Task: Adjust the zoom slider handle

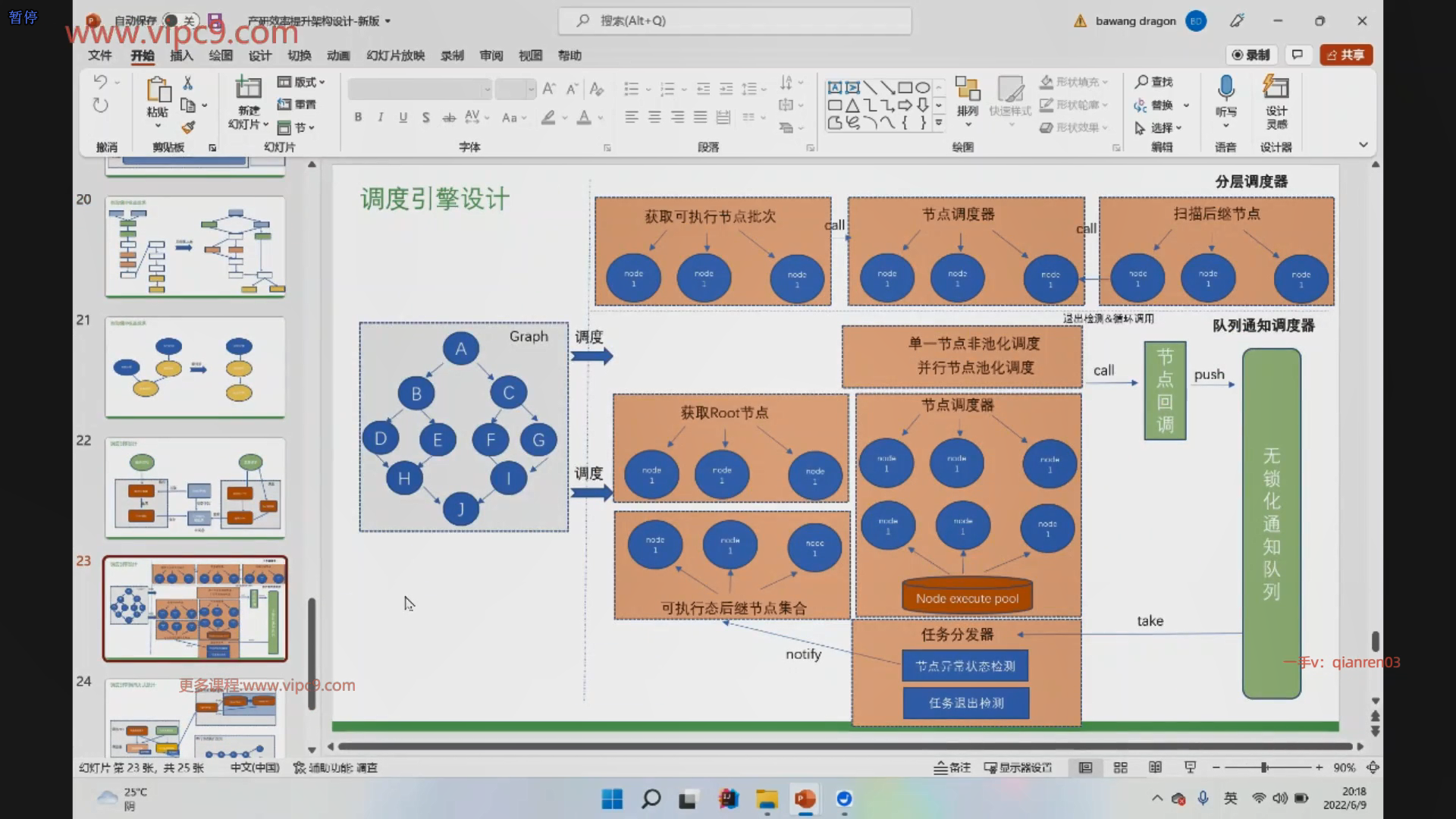Action: 1264,767
